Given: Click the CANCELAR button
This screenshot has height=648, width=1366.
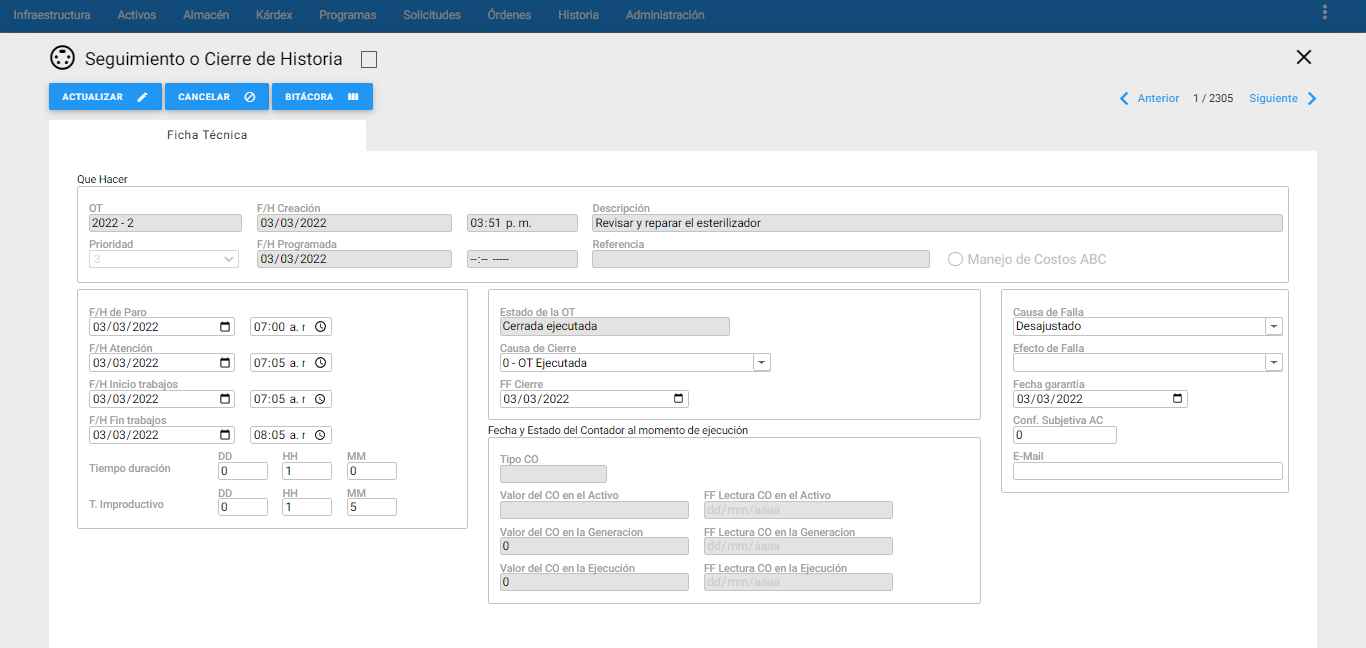Looking at the screenshot, I should point(217,97).
